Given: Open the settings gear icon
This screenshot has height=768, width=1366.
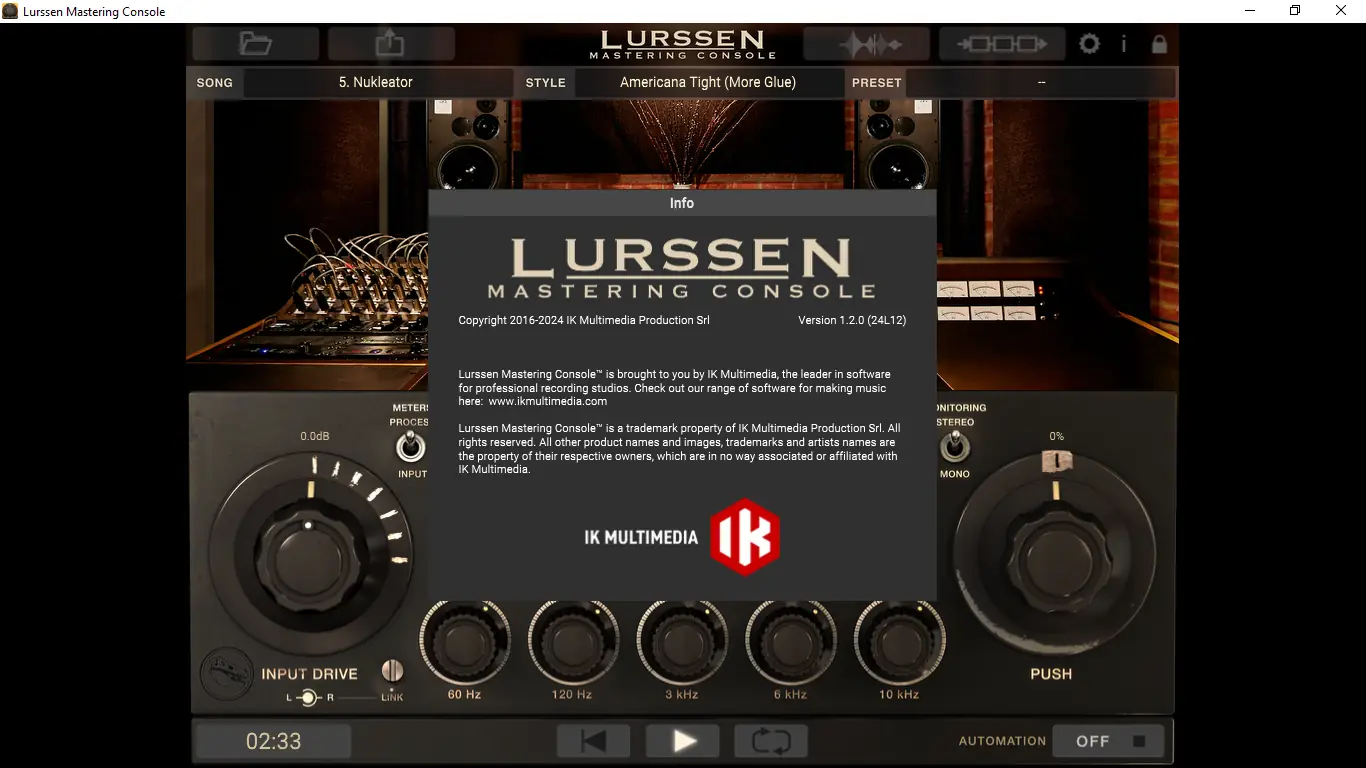Looking at the screenshot, I should [1089, 44].
